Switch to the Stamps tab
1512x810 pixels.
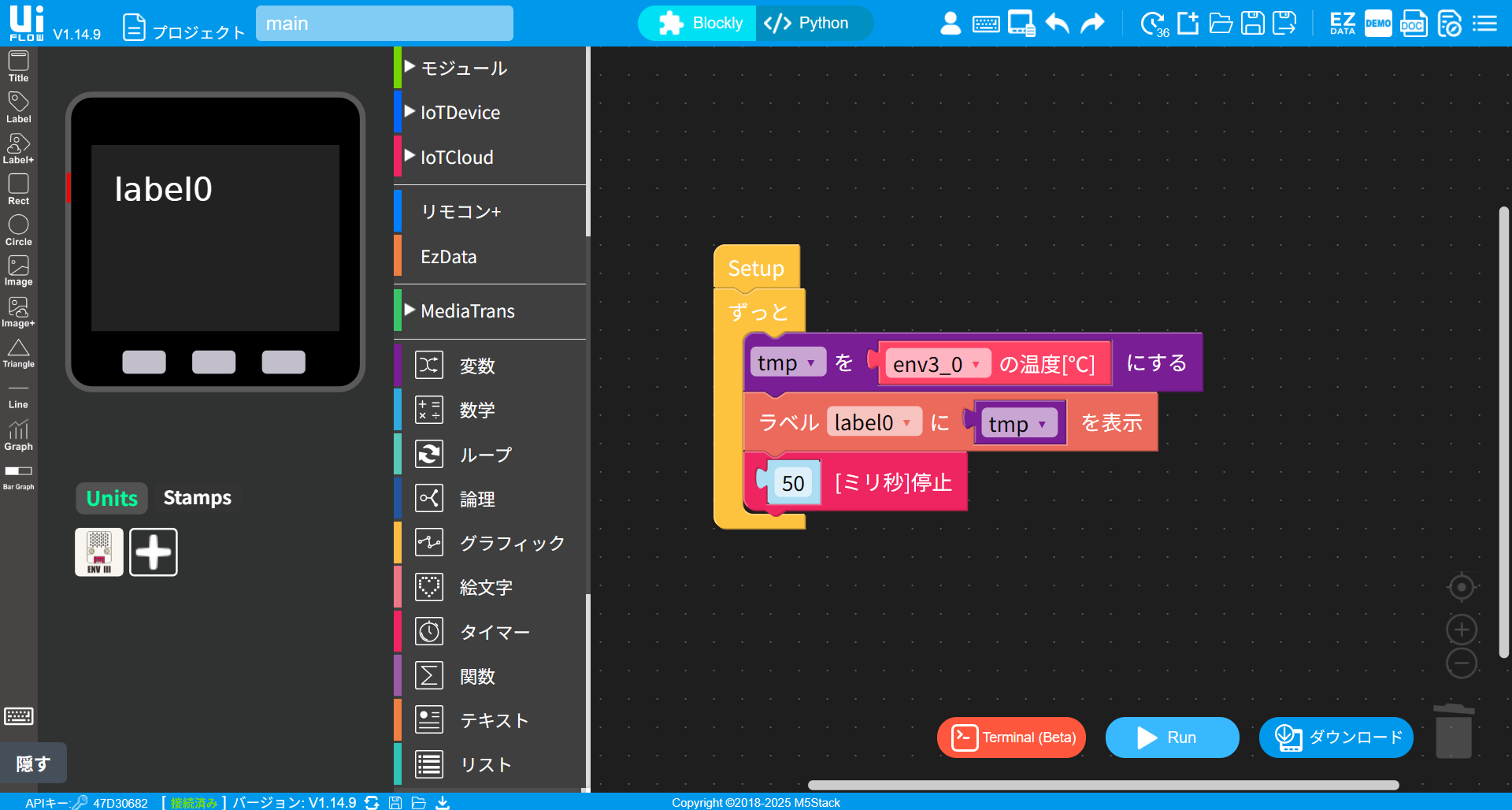pos(197,497)
